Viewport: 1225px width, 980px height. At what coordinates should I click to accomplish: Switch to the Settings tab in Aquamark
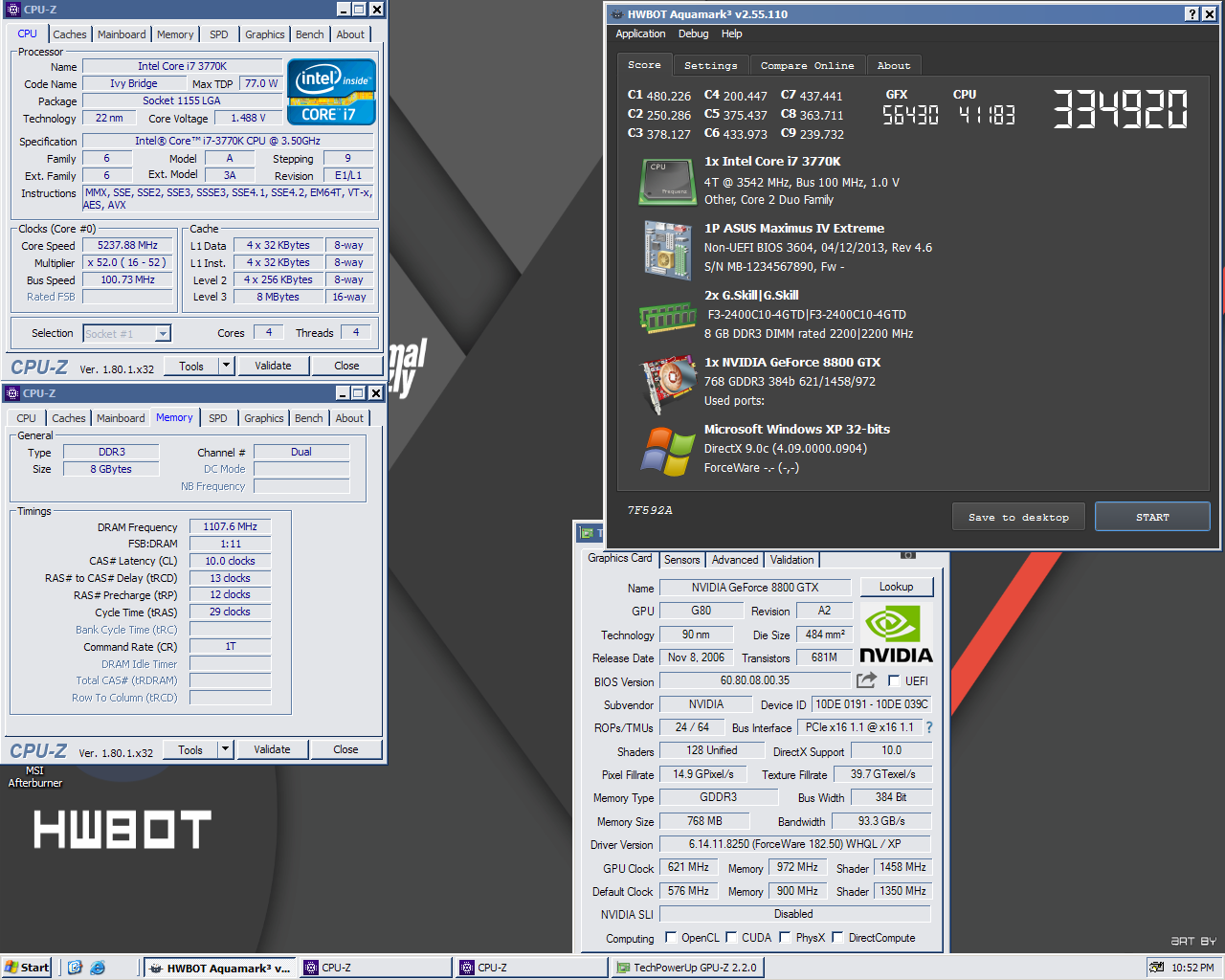(x=710, y=65)
